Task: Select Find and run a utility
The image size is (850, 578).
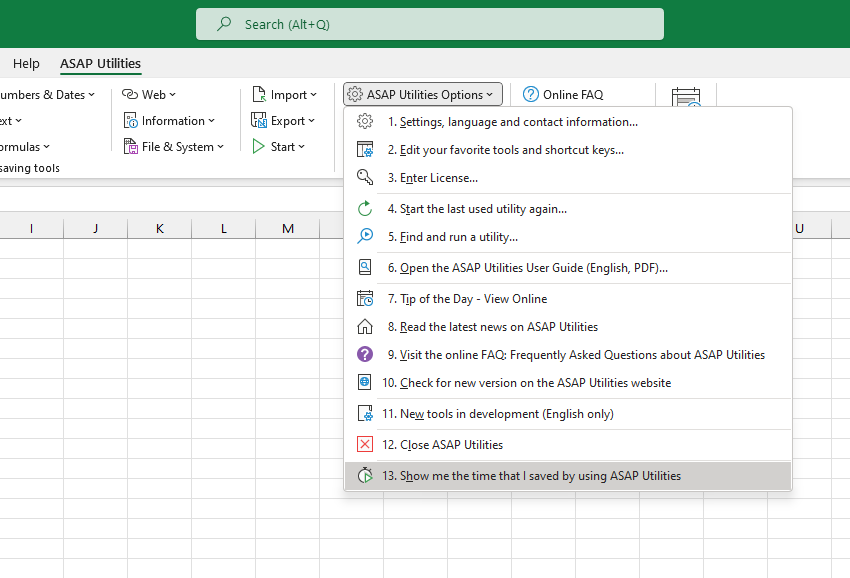Action: coord(568,236)
